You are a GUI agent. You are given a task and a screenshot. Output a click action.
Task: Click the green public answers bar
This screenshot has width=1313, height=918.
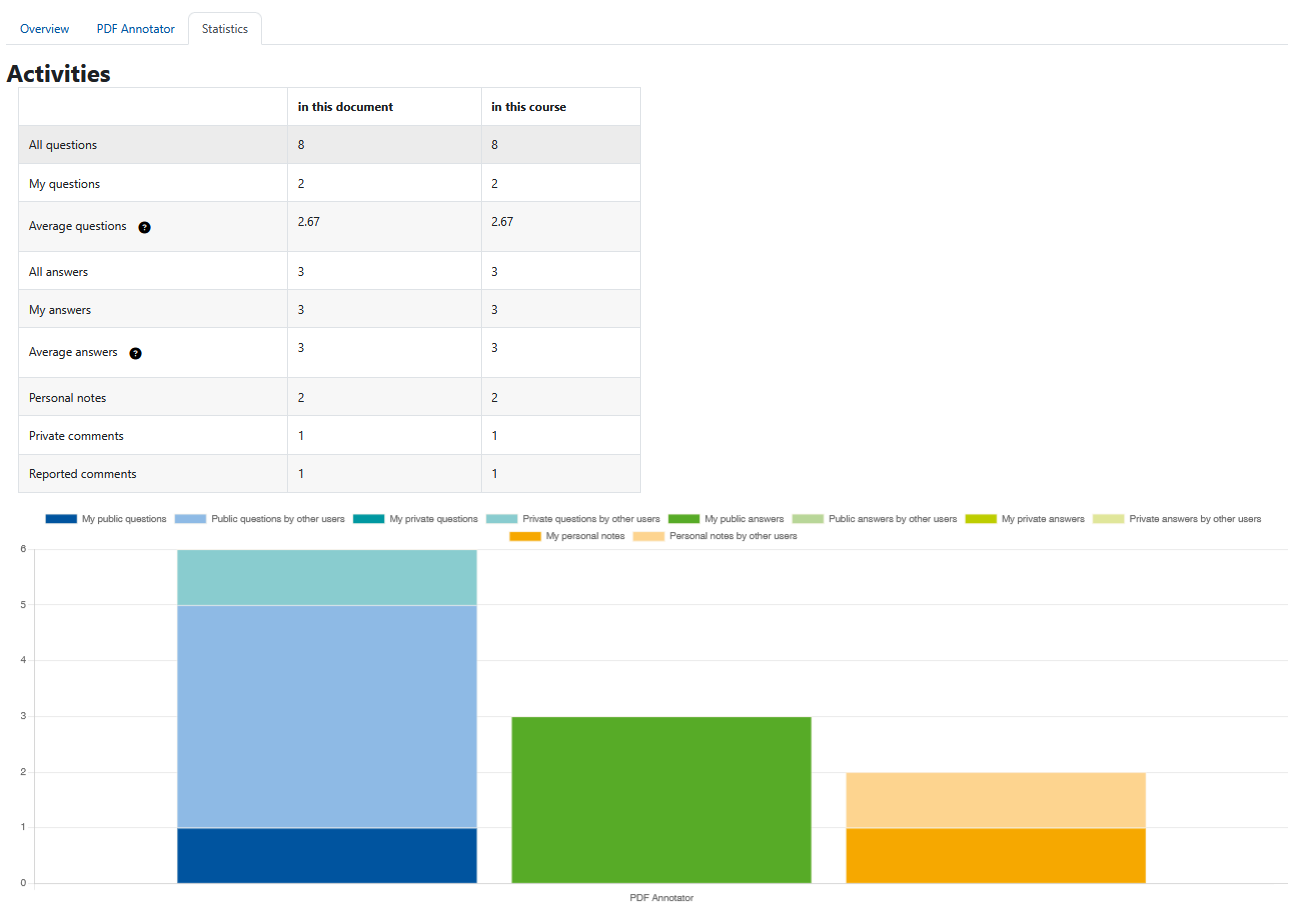[661, 798]
